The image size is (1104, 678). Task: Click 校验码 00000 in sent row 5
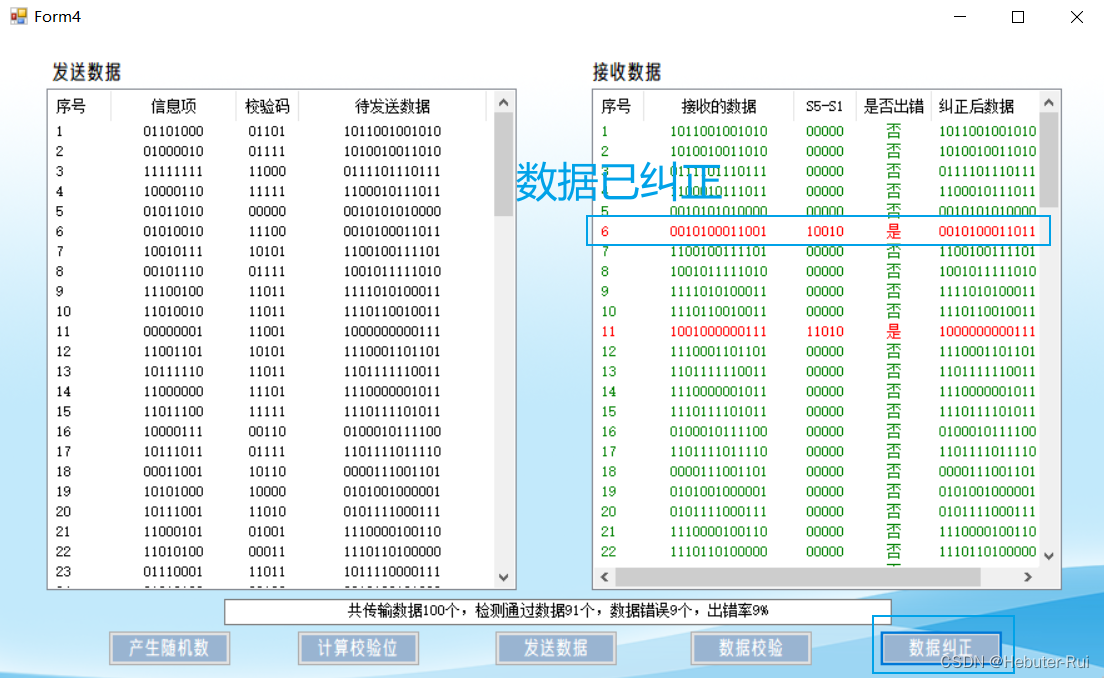[267, 211]
